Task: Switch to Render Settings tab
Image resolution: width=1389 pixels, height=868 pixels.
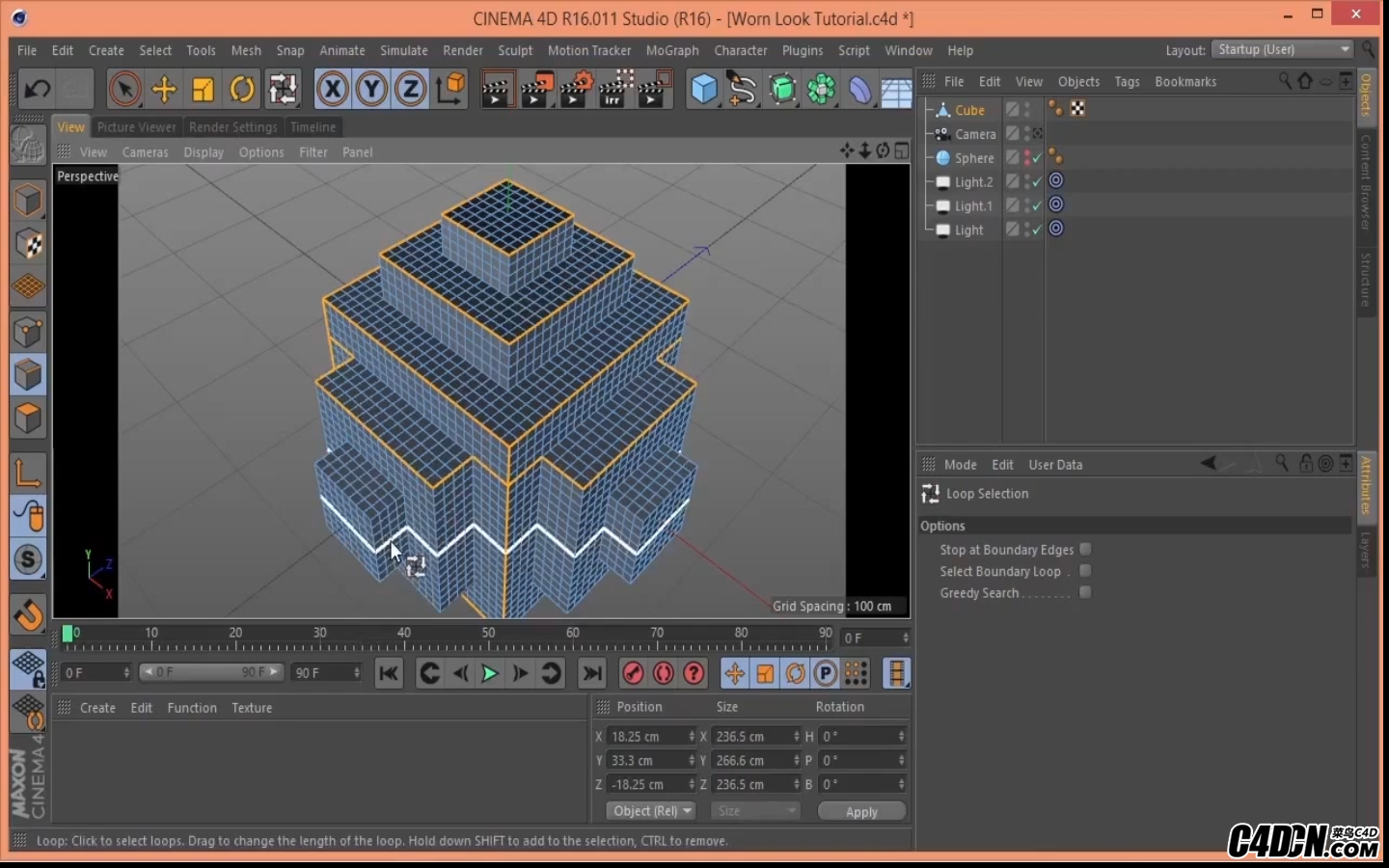Action: [x=232, y=126]
